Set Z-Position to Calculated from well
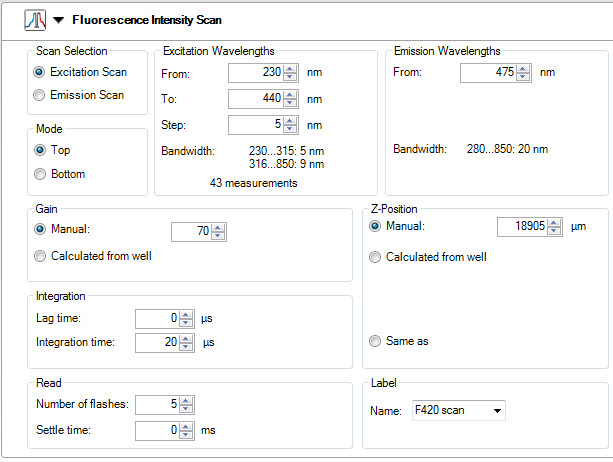613x462 pixels. [375, 257]
